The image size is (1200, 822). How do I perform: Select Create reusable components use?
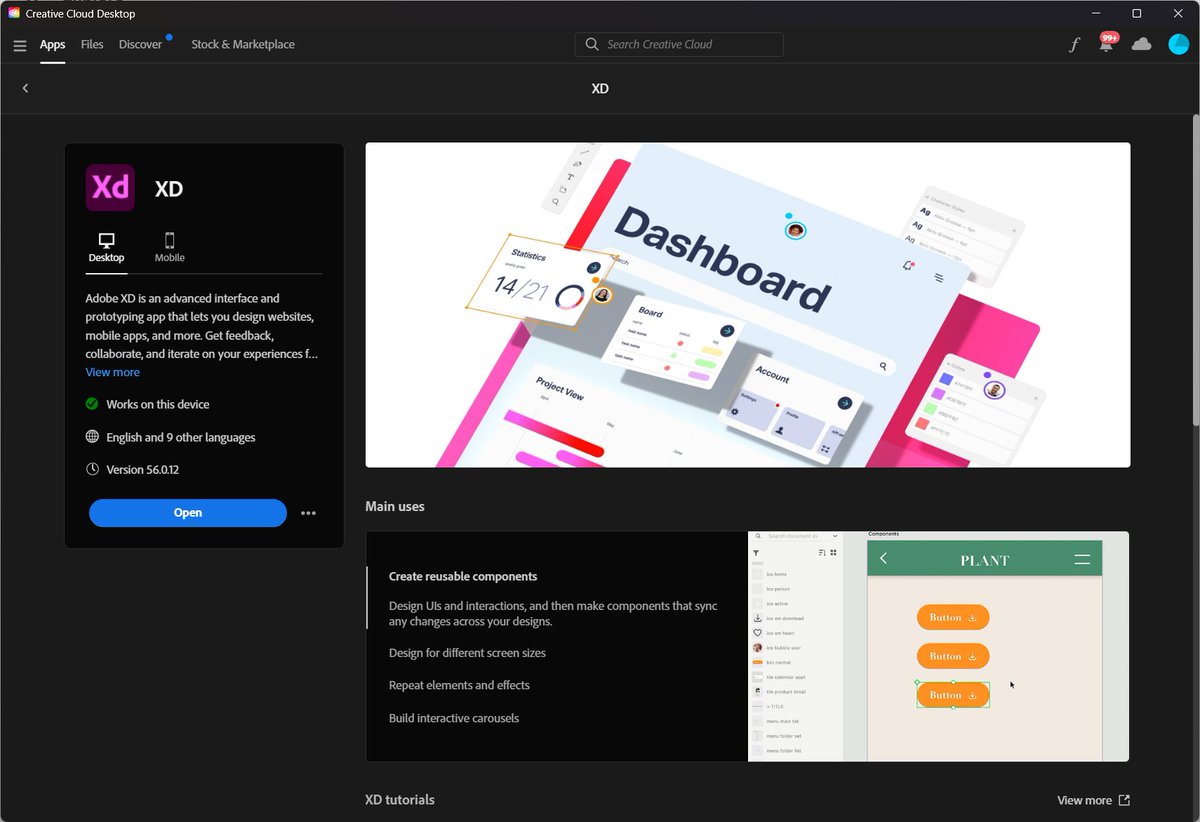[x=463, y=577]
